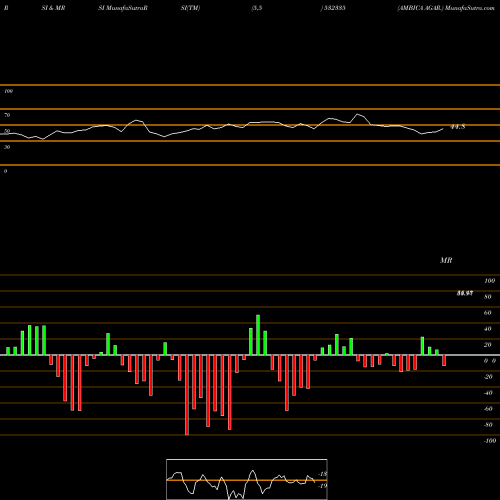
Task: Click the RSI axis label 30
Action: [7, 147]
